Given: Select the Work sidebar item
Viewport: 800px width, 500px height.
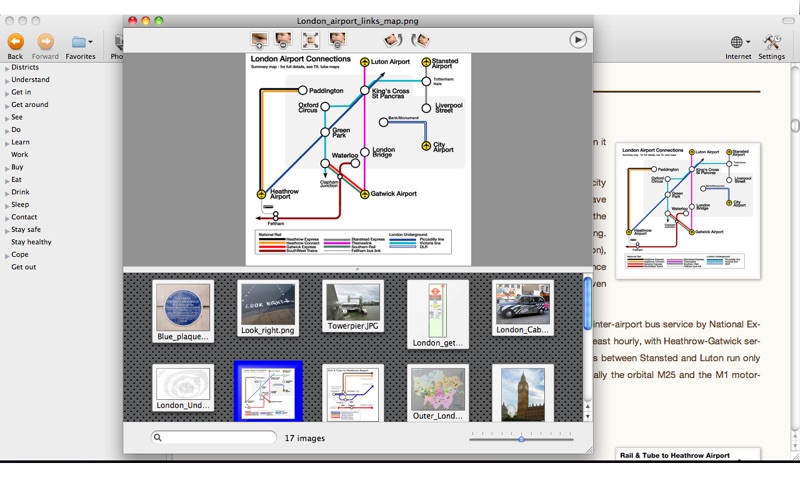Looking at the screenshot, I should coord(19,155).
